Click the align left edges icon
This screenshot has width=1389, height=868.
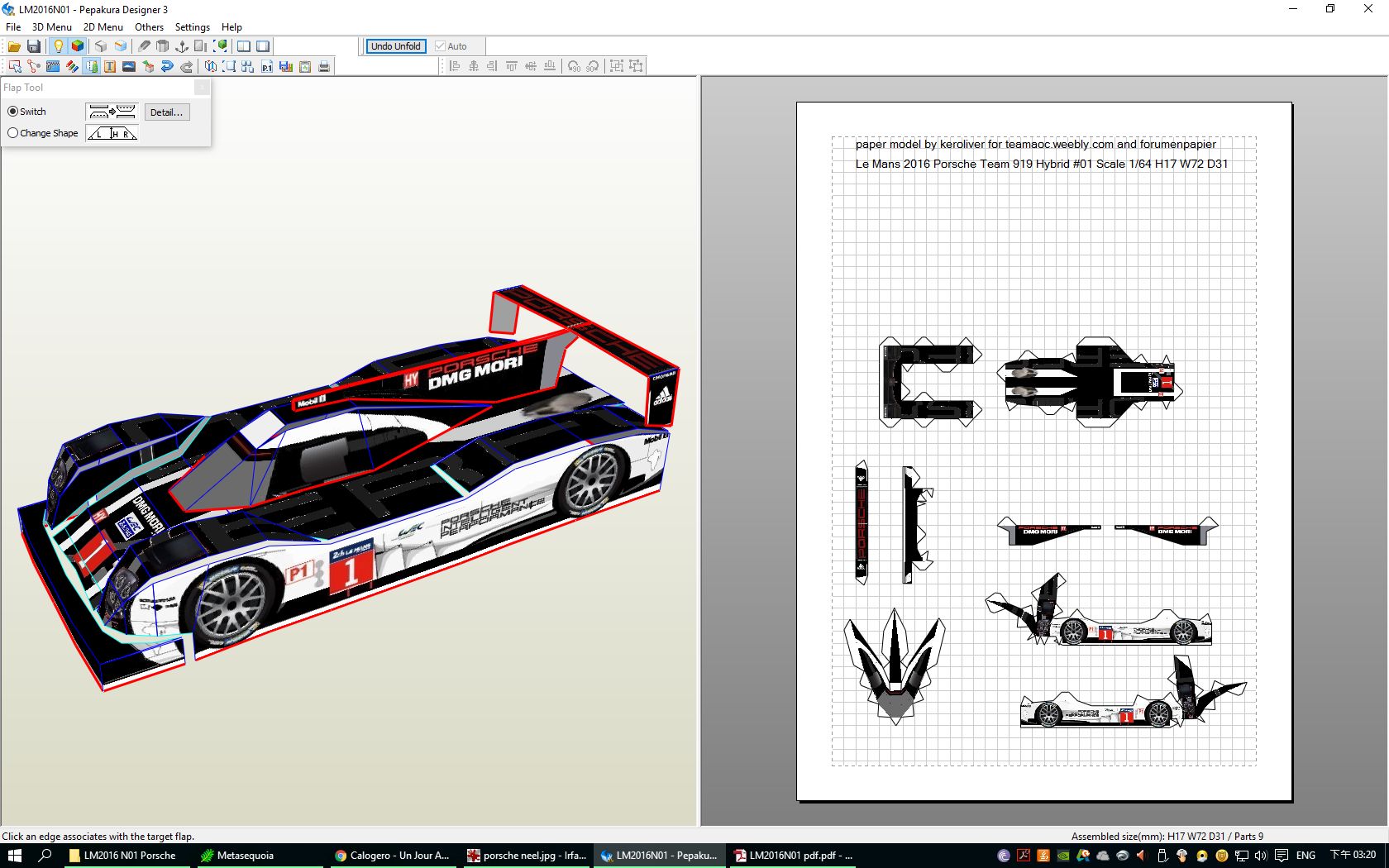coord(454,66)
